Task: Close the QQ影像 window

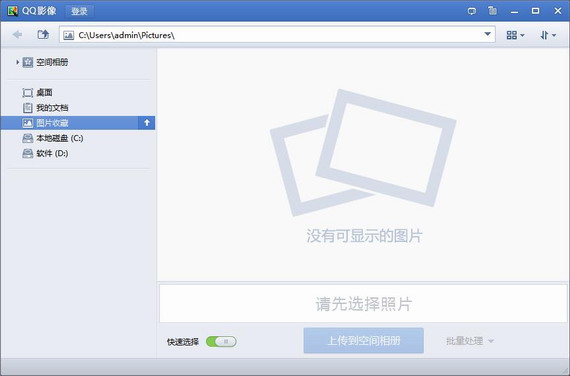Action: [558, 11]
